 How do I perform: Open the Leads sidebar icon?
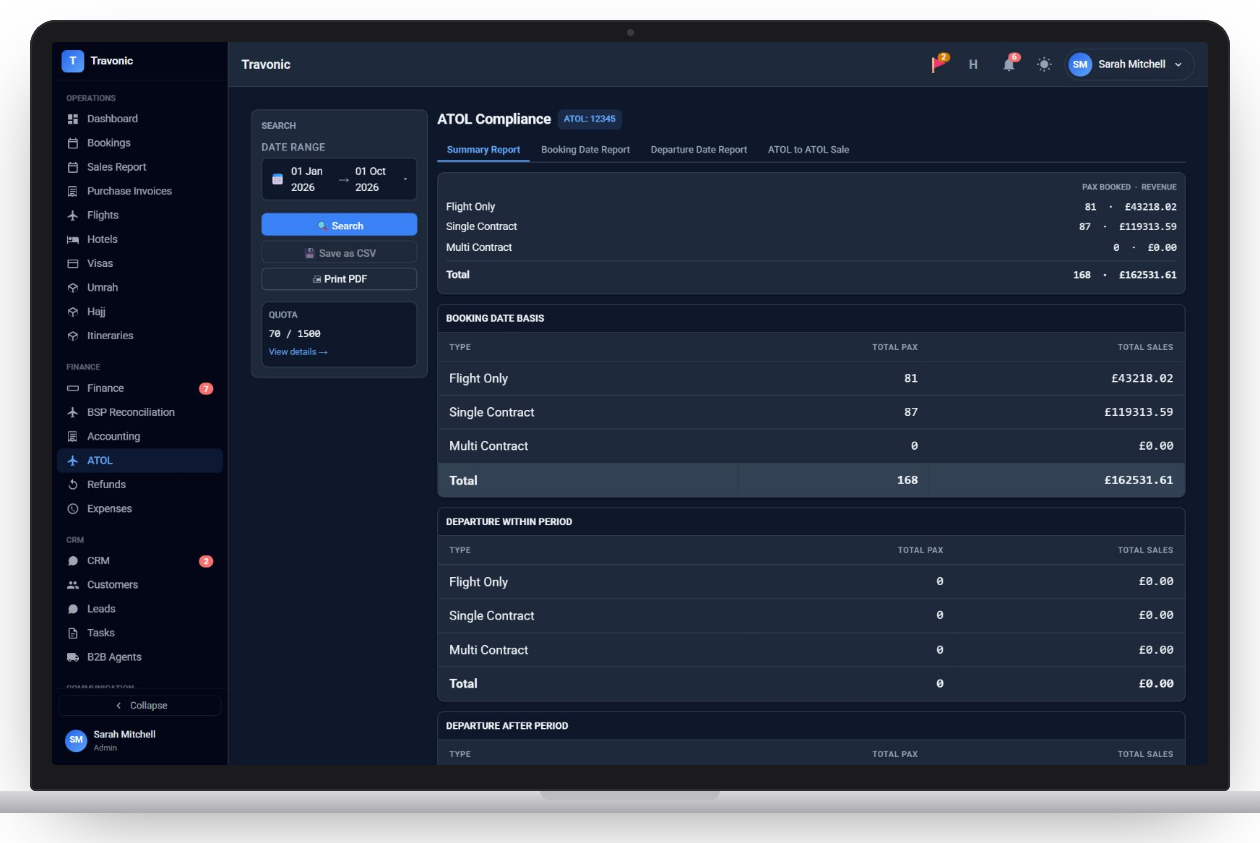73,609
